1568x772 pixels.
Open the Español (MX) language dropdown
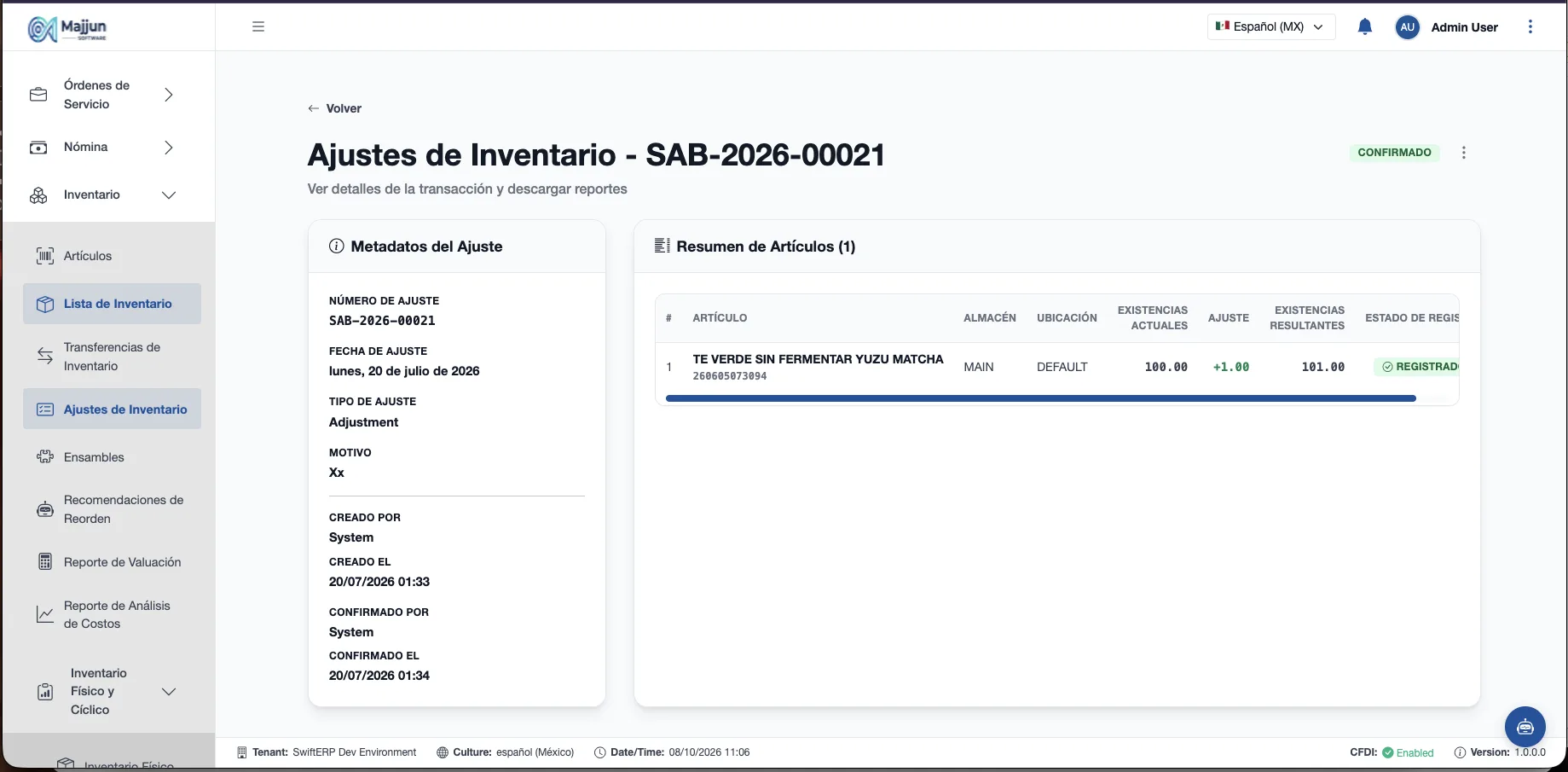[x=1271, y=26]
